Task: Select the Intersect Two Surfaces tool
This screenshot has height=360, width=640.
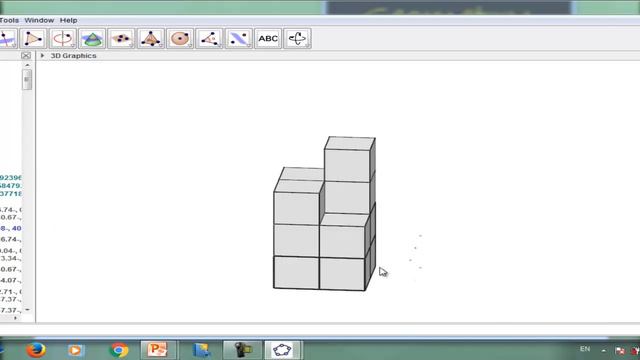Action: point(92,39)
